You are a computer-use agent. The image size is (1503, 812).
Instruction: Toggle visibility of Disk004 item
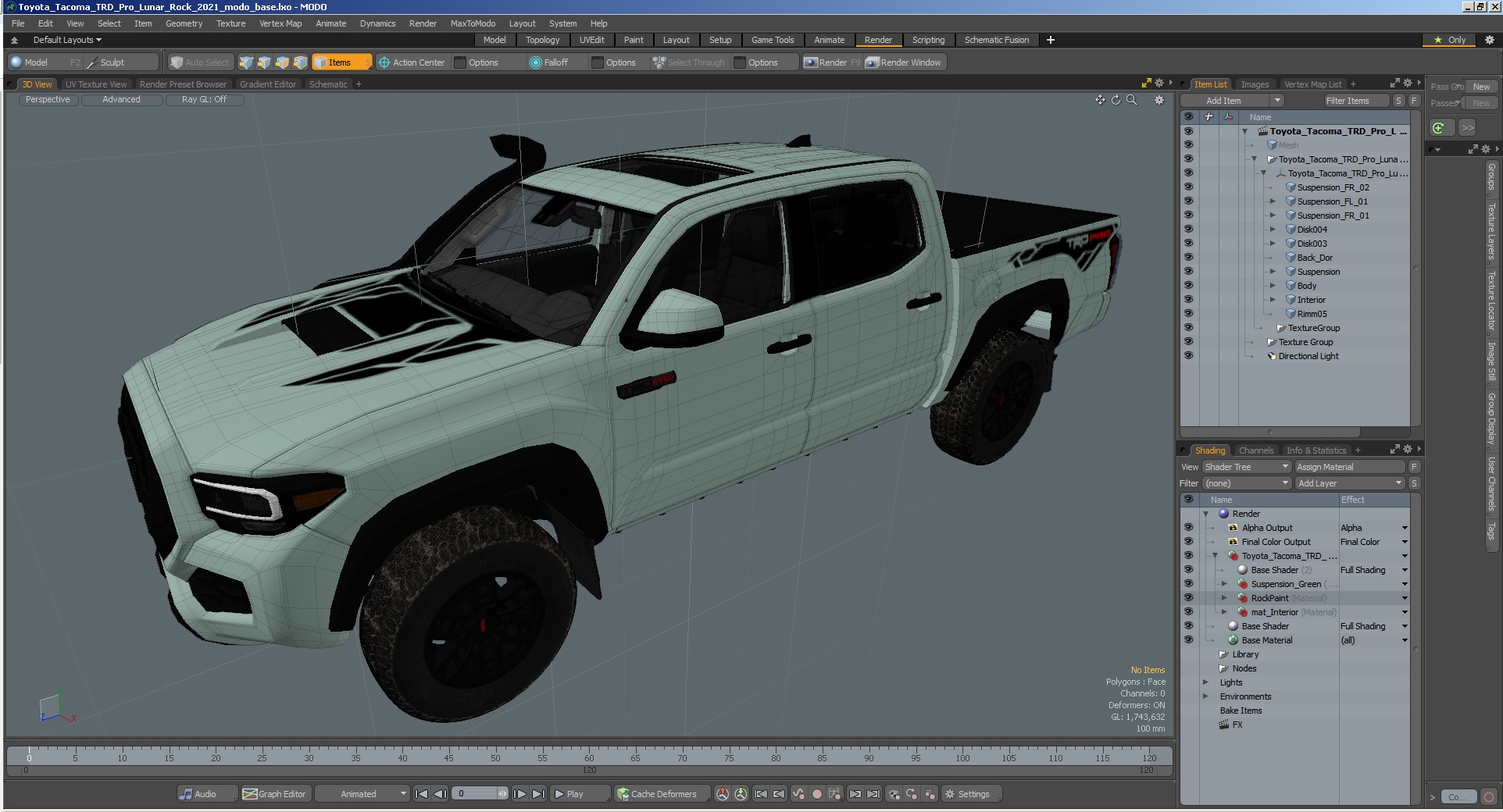pos(1188,230)
